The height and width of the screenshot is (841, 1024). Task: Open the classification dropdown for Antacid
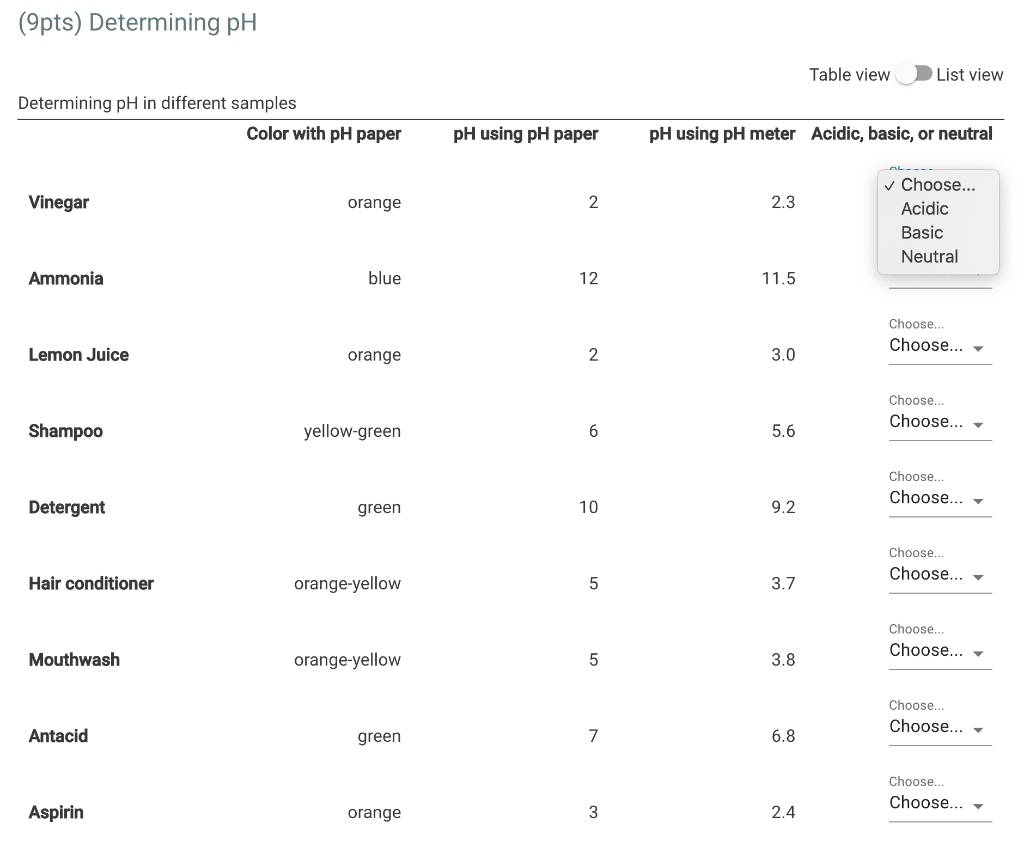(x=930, y=726)
